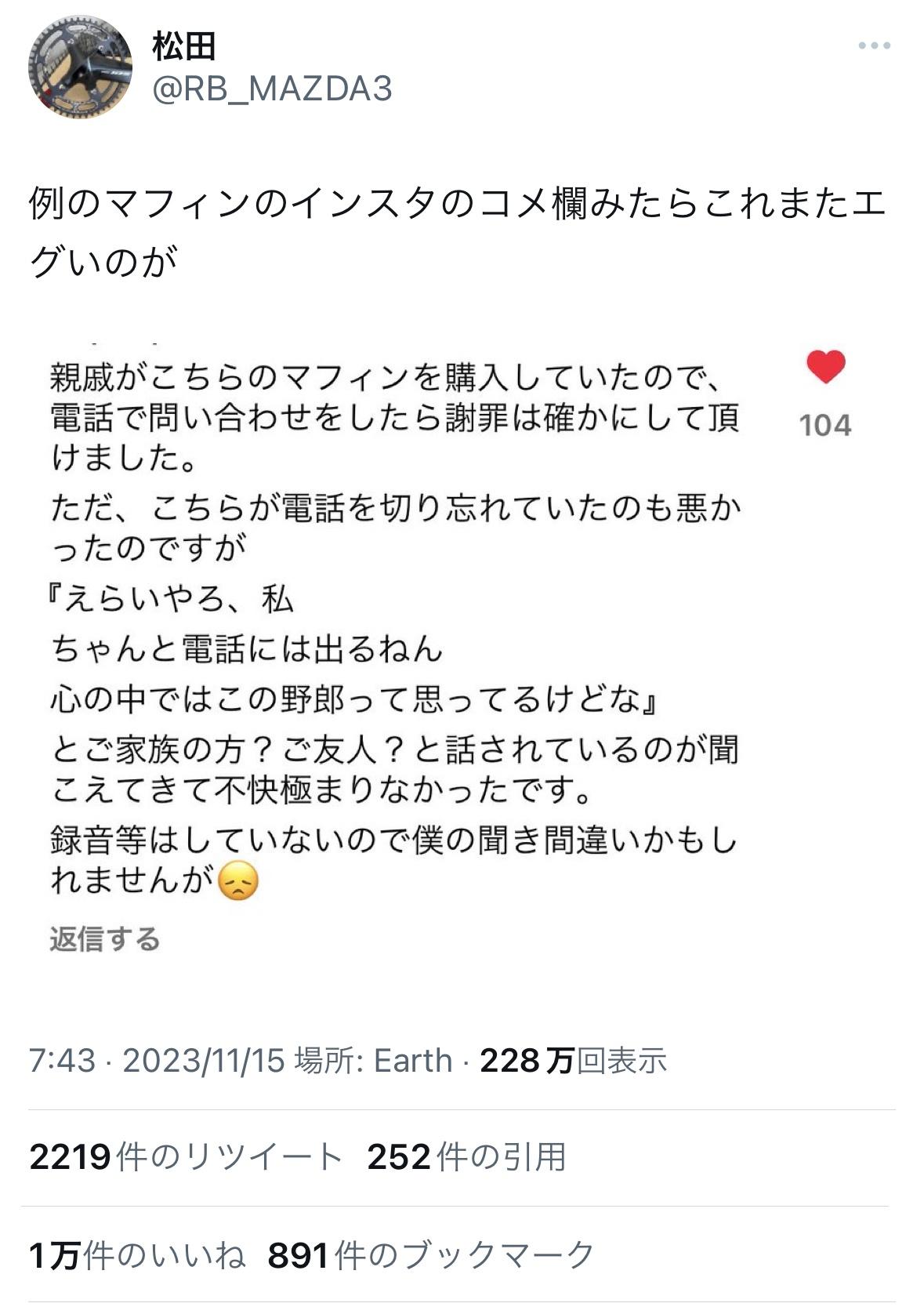Click the 2023/11/15 post date
This screenshot has width=924, height=1314.
point(204,1061)
